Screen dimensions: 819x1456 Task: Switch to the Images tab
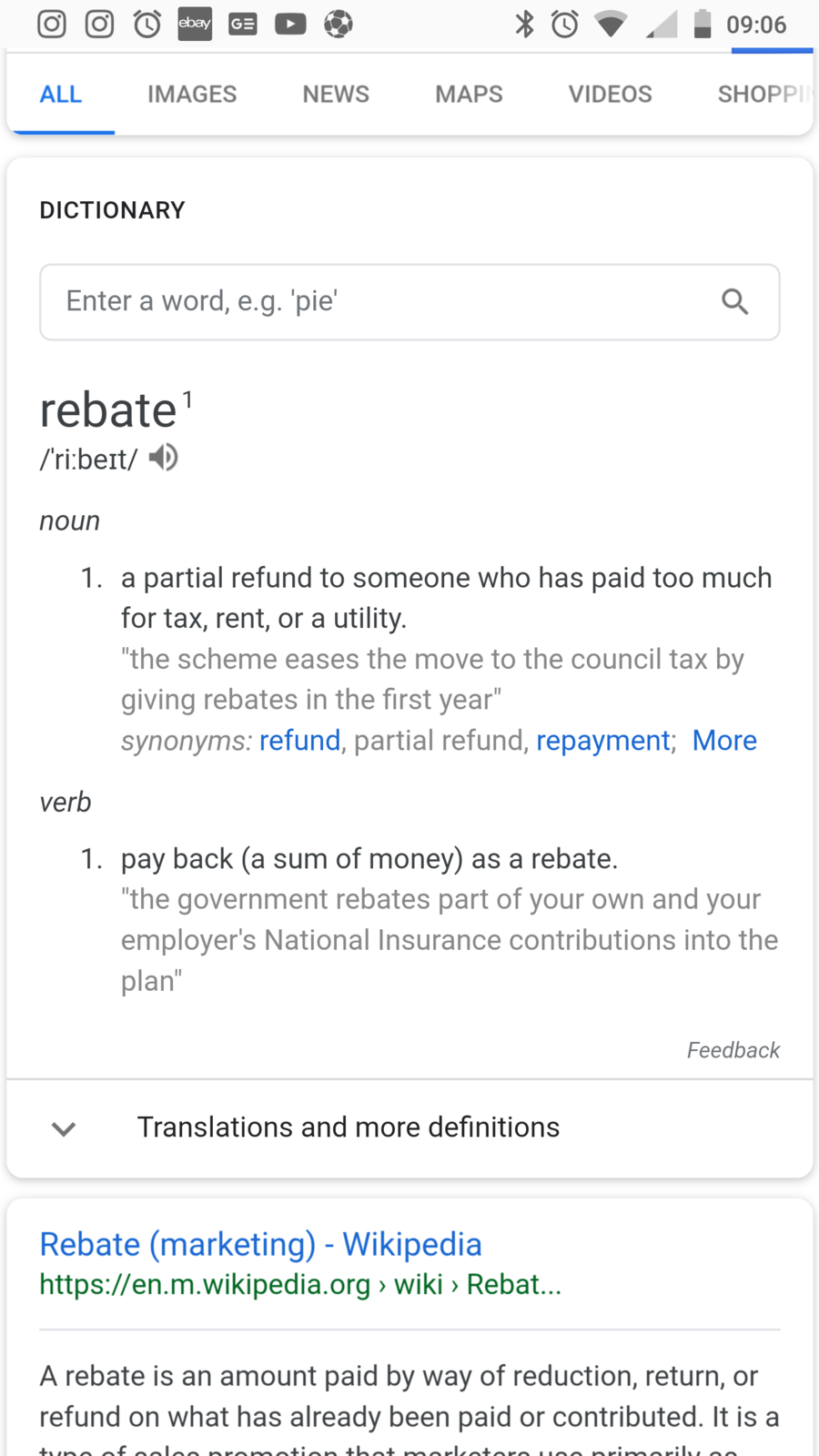click(192, 94)
